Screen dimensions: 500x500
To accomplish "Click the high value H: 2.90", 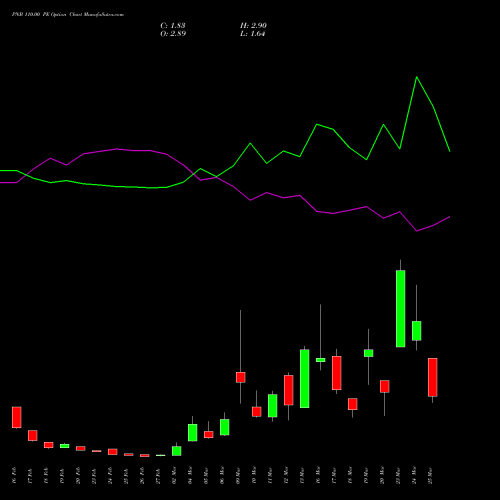I will click(253, 25).
